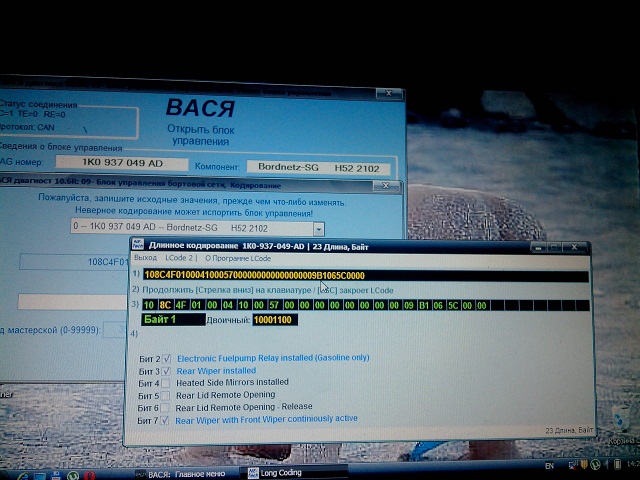The image size is (640, 480).
Task: Click the Show Desktop quick launch icon
Action: click(x=40, y=477)
